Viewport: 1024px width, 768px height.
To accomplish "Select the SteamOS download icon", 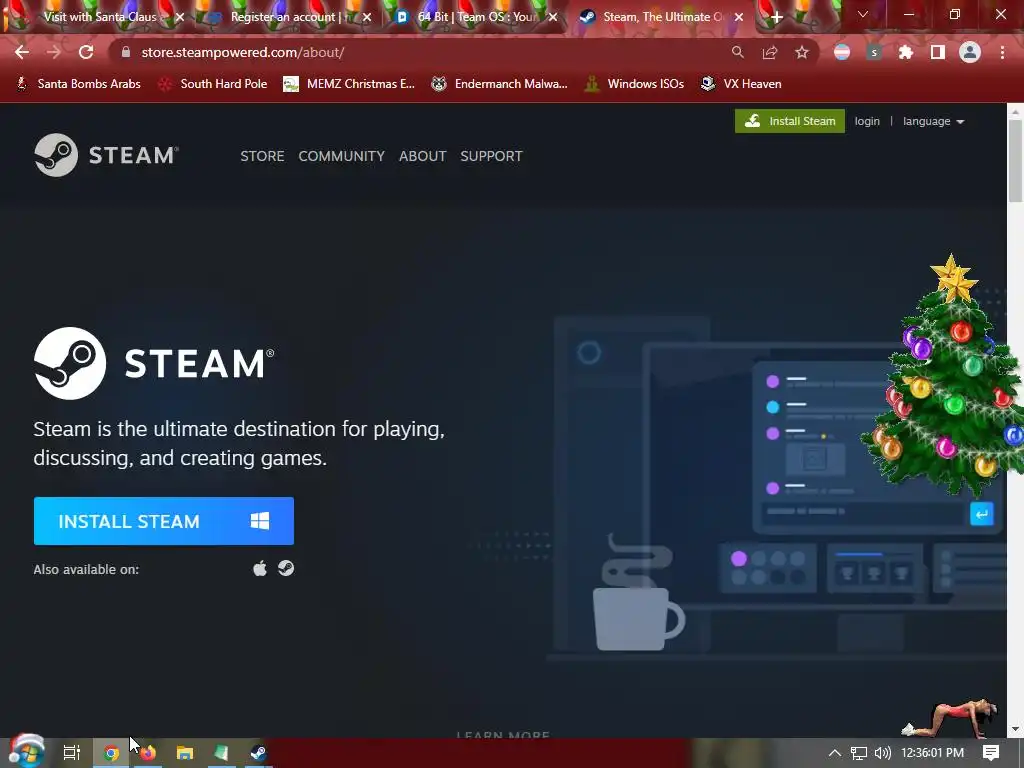I will (x=286, y=568).
